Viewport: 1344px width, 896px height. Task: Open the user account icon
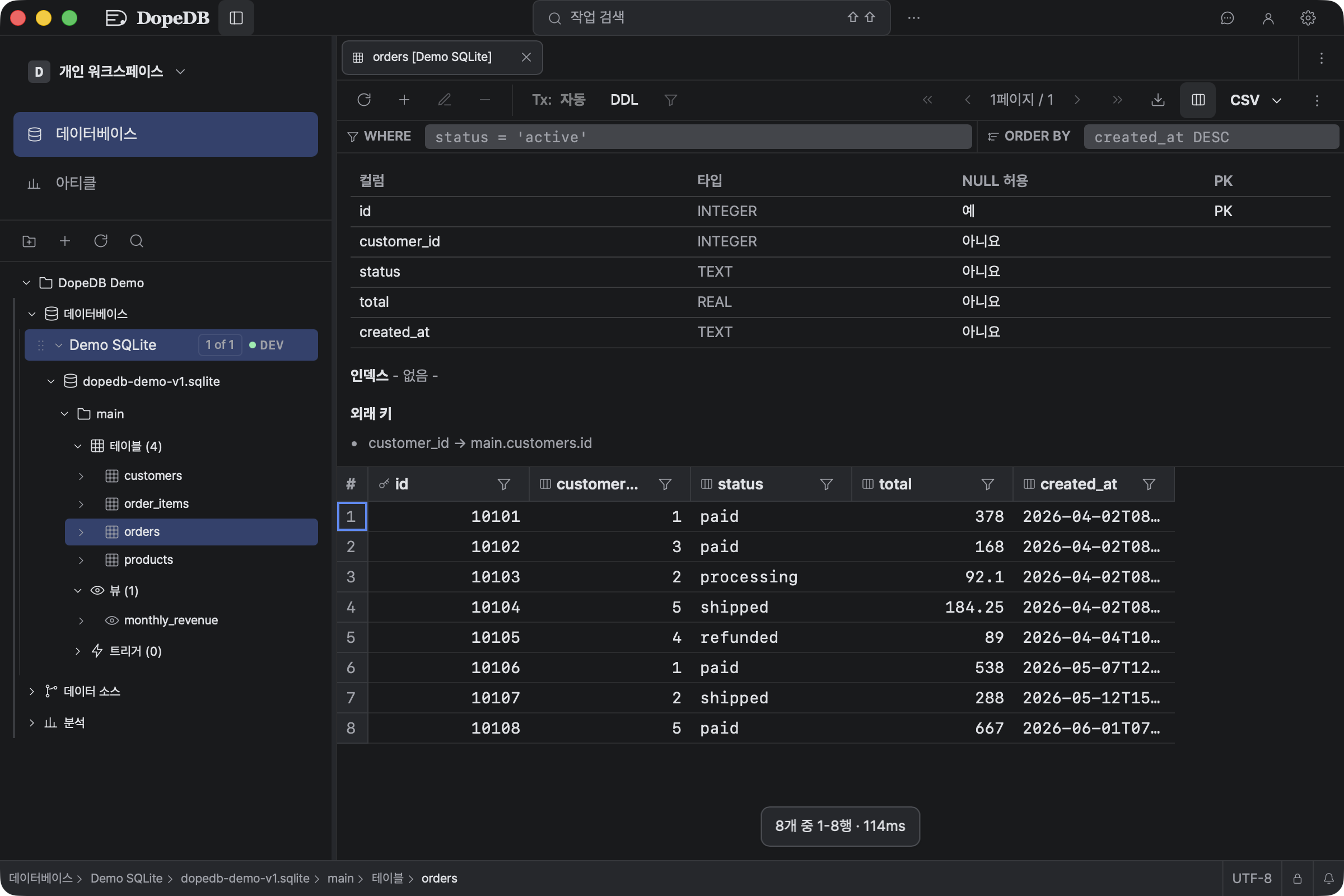click(1268, 18)
